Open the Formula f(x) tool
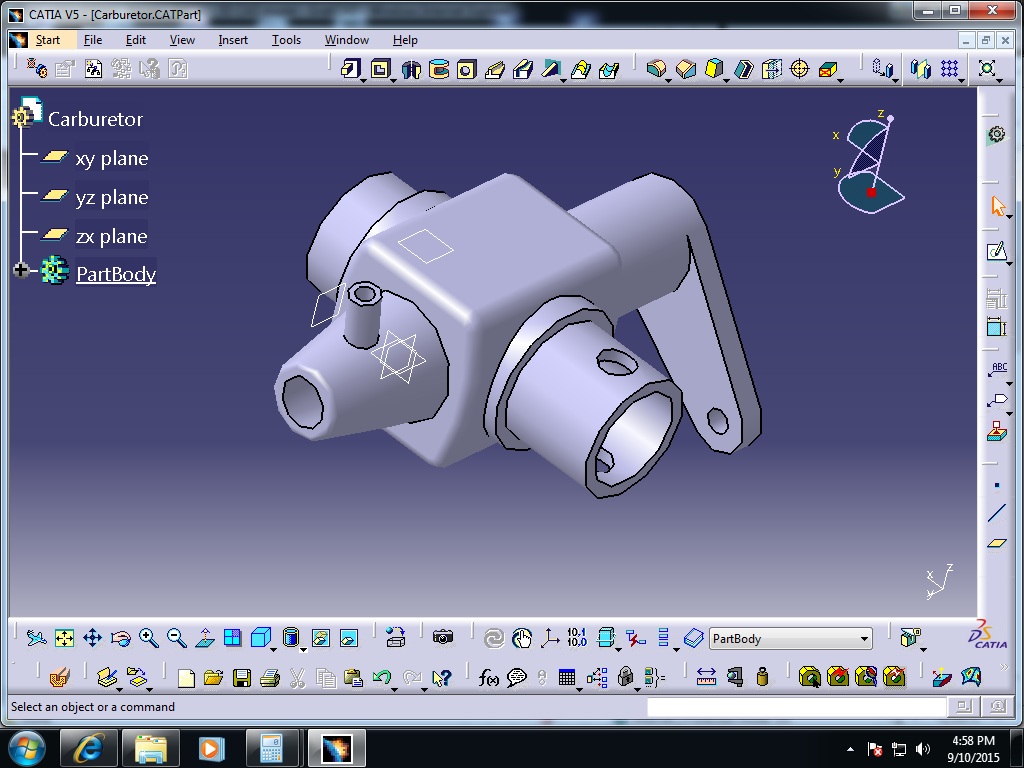 click(x=488, y=678)
